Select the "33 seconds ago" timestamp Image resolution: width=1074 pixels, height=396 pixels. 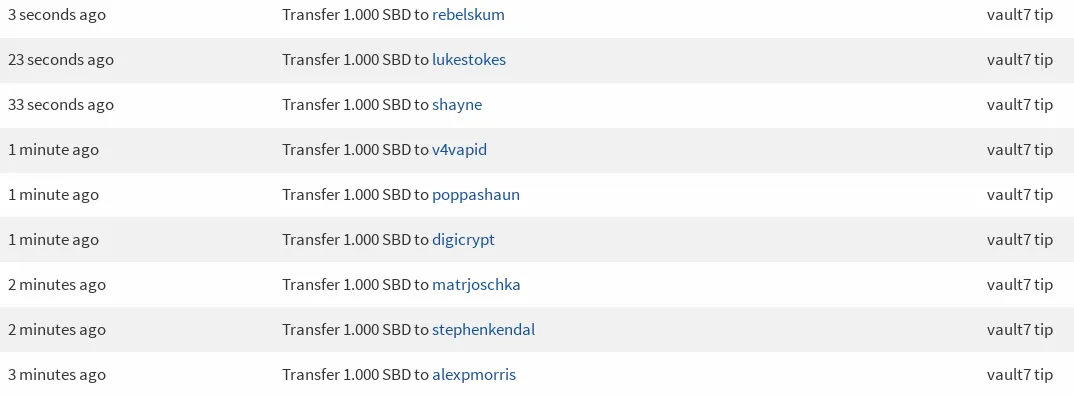pos(61,105)
